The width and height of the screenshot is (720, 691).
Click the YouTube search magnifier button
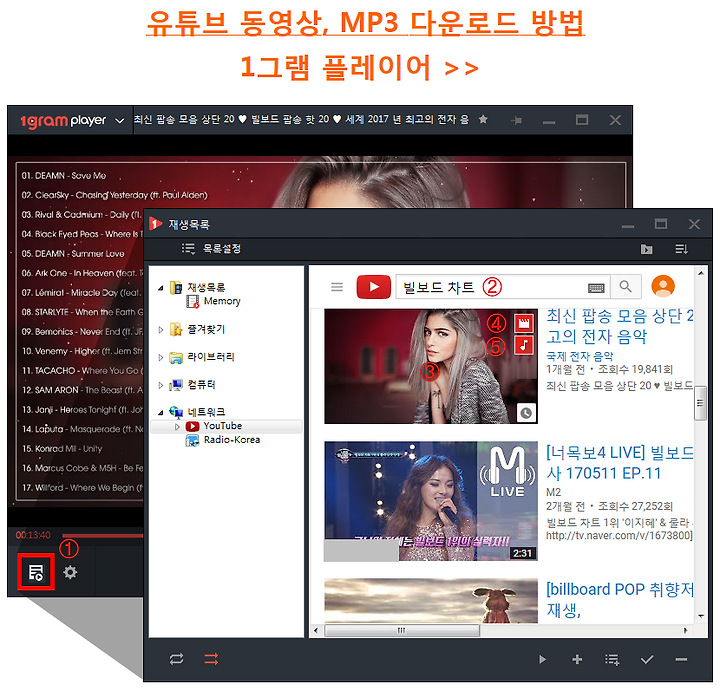(x=625, y=287)
